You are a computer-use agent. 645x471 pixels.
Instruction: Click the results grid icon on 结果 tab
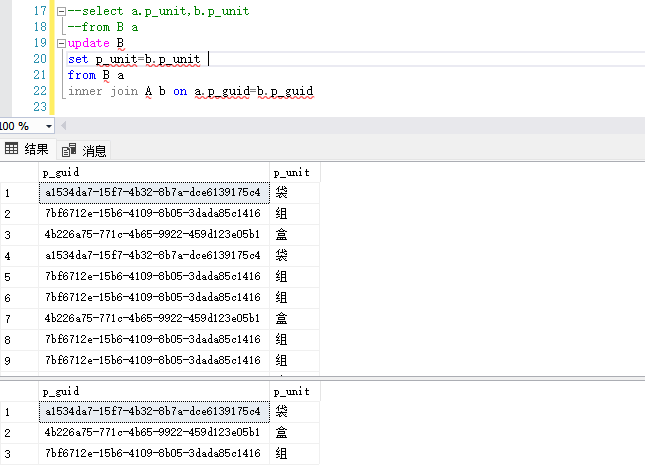pyautogui.click(x=11, y=148)
